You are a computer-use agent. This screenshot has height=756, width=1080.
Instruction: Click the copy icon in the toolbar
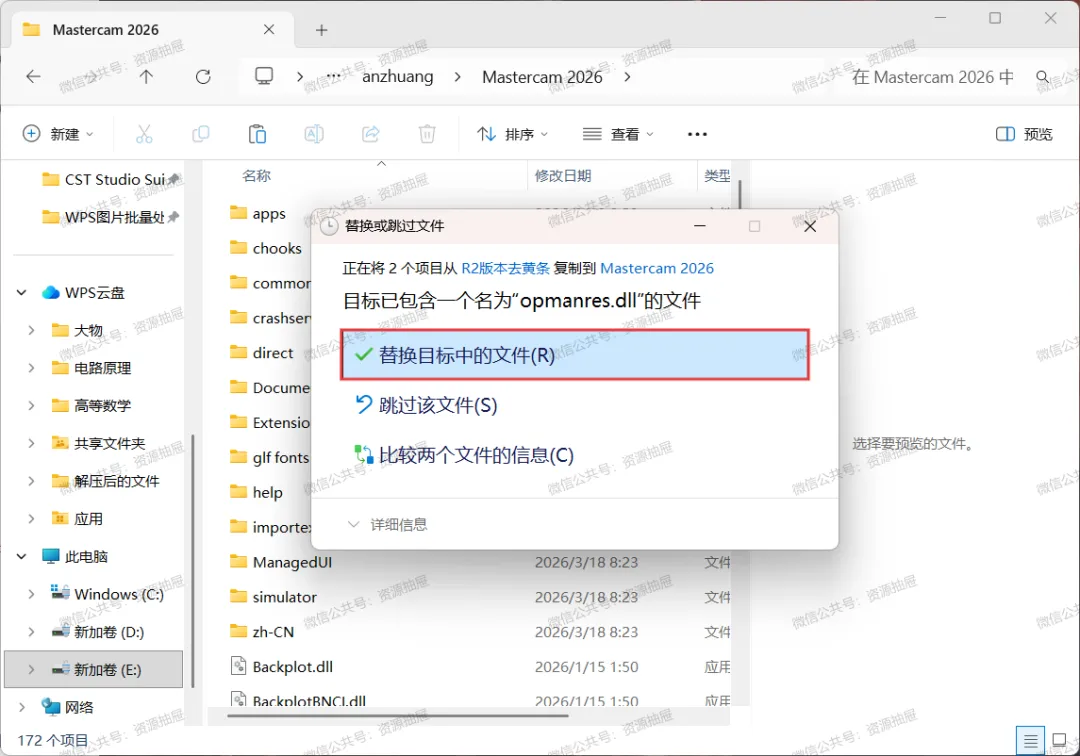click(200, 134)
